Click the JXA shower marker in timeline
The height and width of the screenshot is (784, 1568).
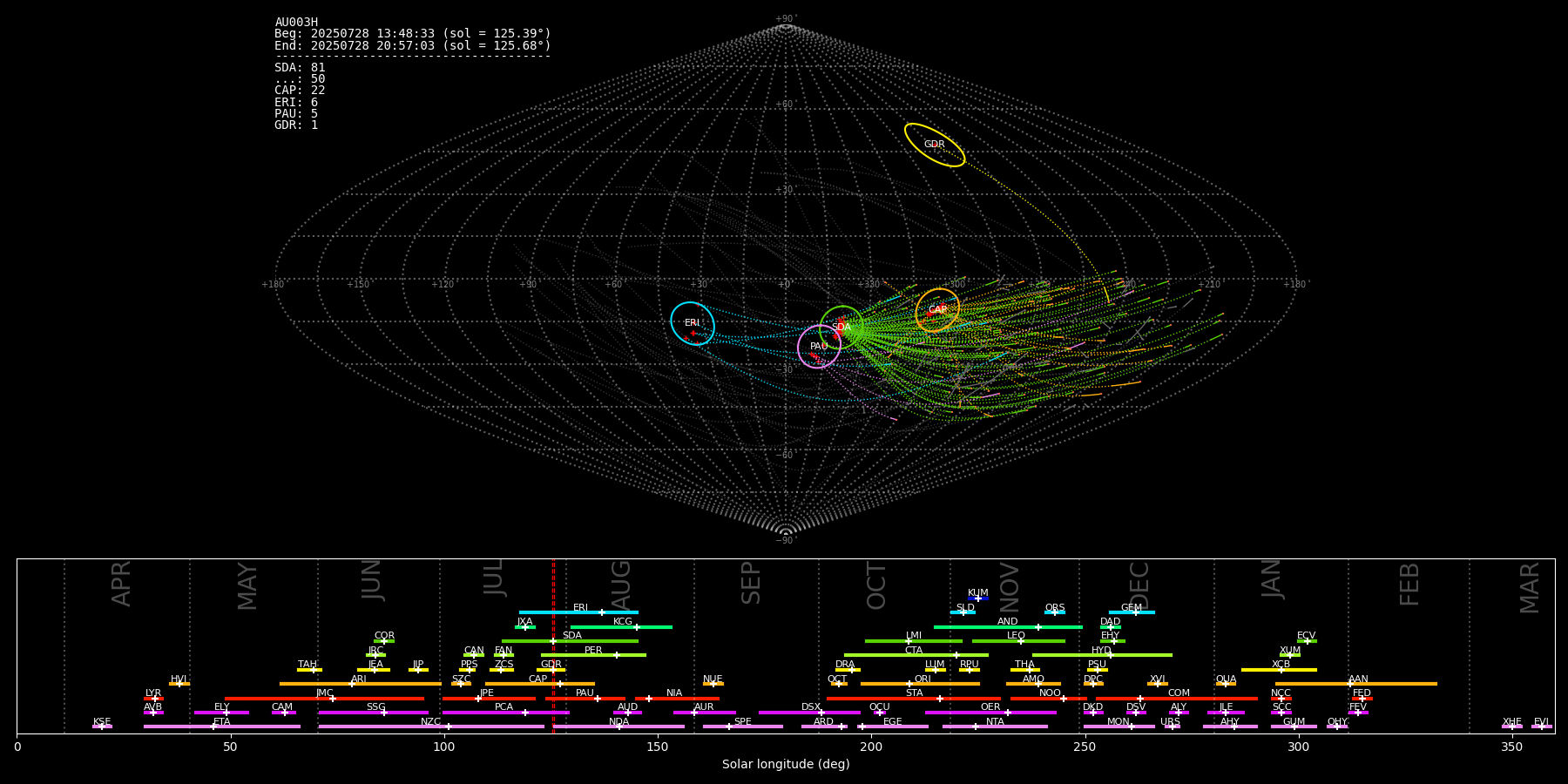525,626
